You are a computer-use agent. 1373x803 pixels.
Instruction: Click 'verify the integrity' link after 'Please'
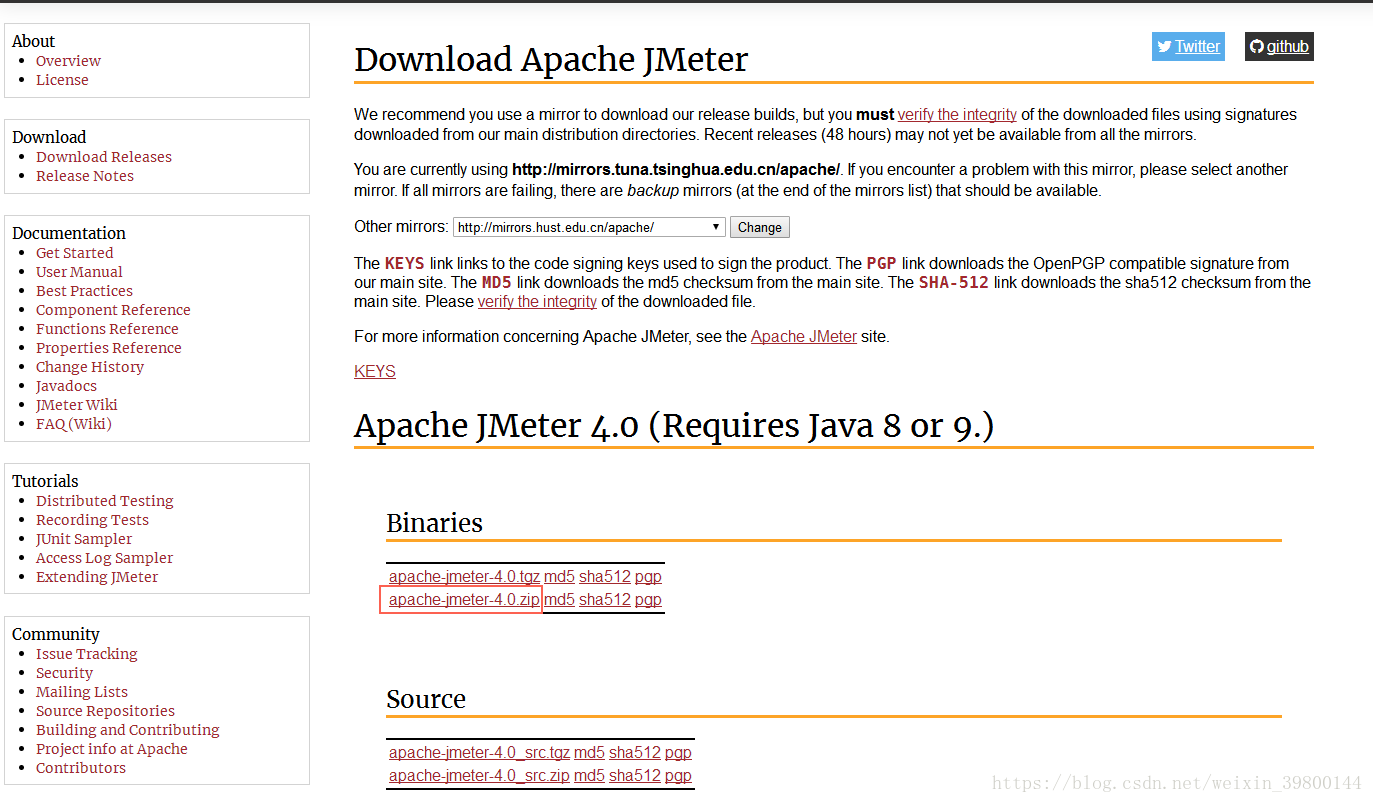tap(537, 302)
